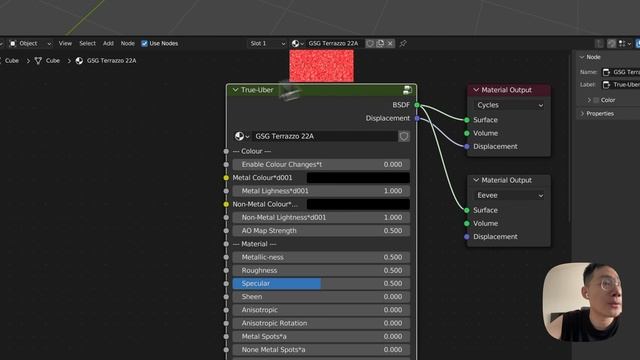Screen dimensions: 640x360
Task: Click Displacement socket of Cycles Material Output
Action: coord(467,147)
